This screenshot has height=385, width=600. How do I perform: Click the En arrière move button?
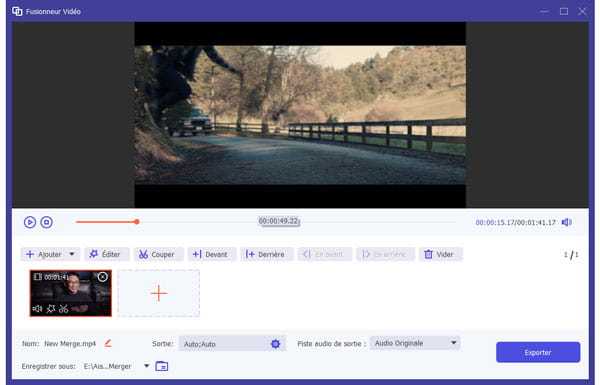(385, 254)
